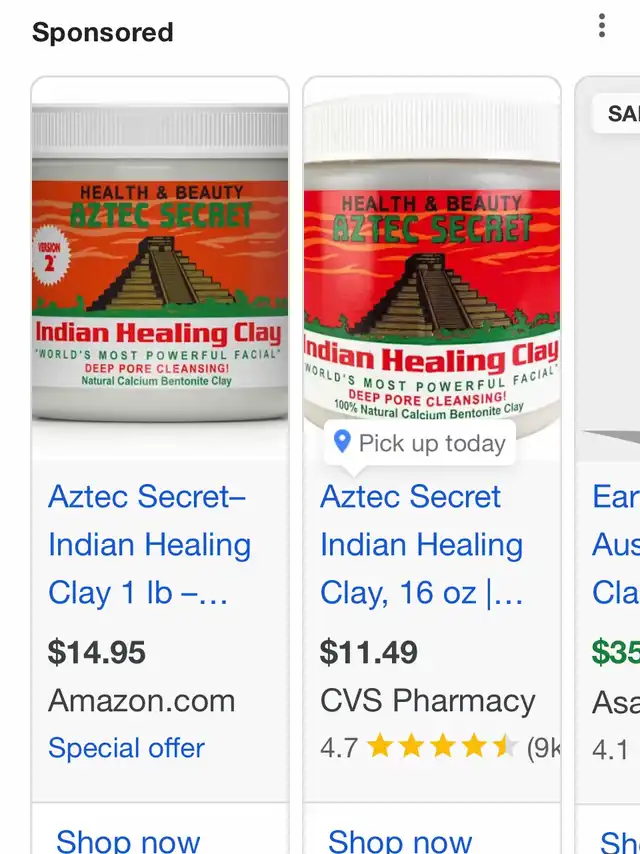
Task: Click the CVS Pharmacy seller name
Action: pos(428,700)
